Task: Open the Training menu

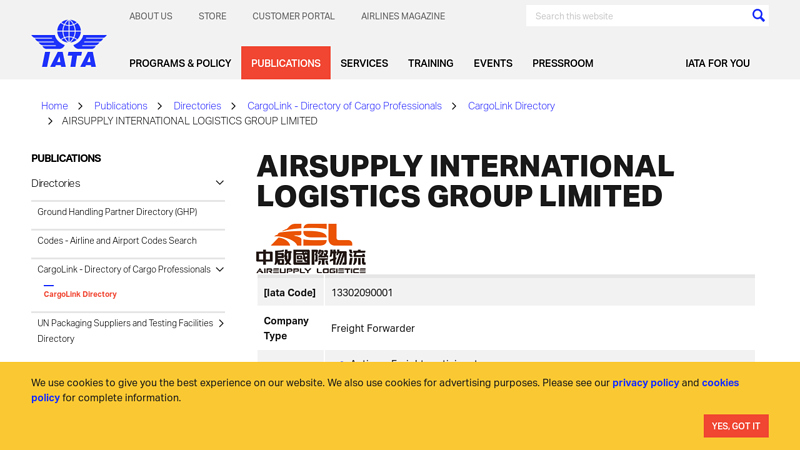Action: 431,63
